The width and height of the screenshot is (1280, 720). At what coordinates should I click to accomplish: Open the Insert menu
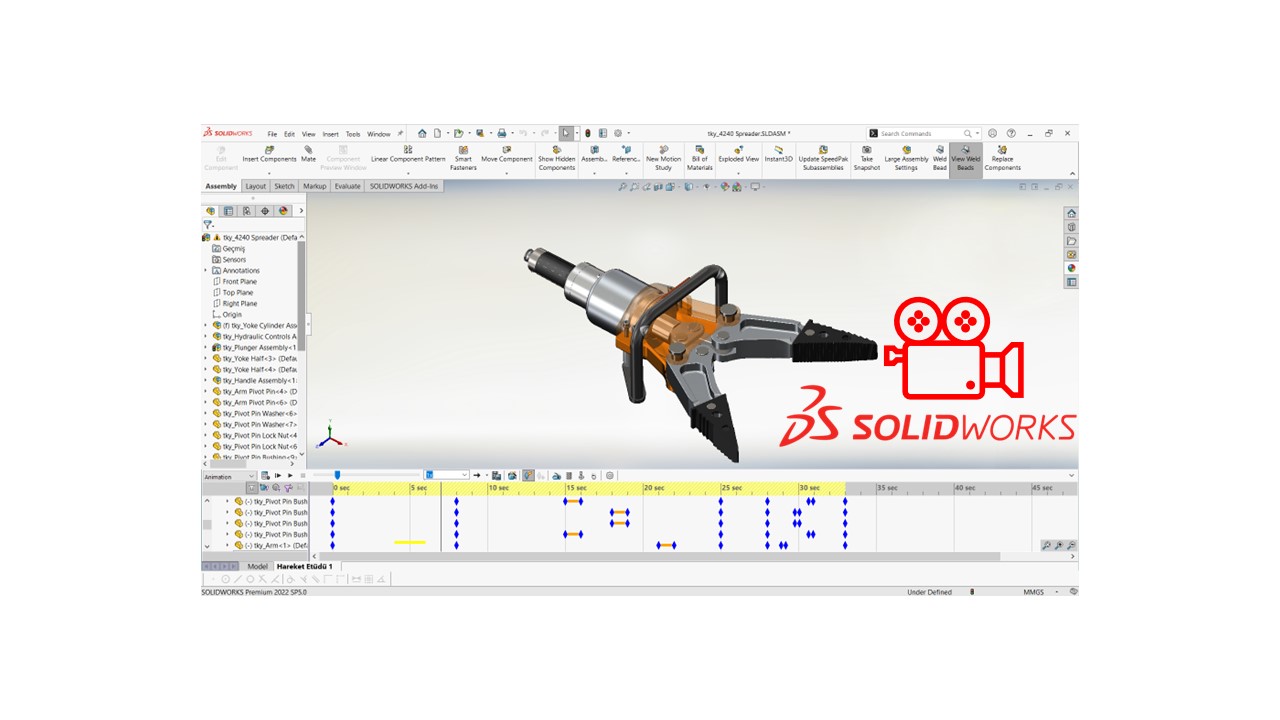pos(330,134)
